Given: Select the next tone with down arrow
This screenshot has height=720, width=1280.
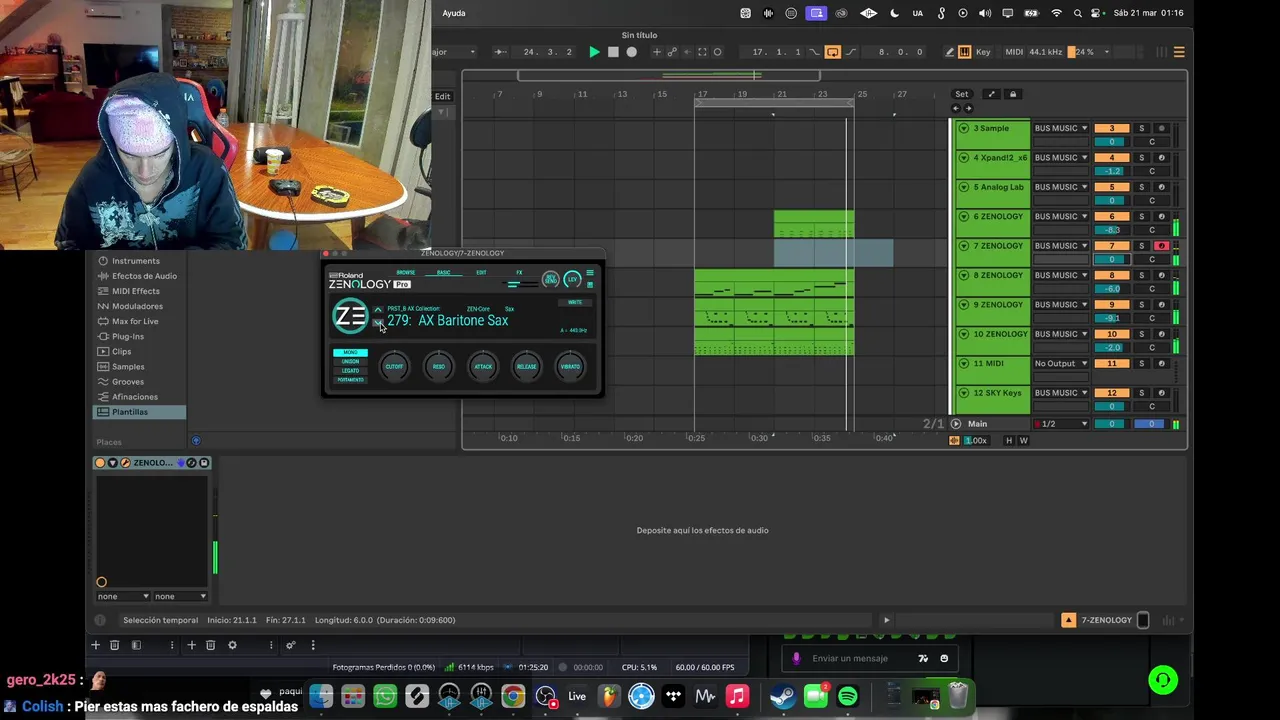Looking at the screenshot, I should (378, 322).
